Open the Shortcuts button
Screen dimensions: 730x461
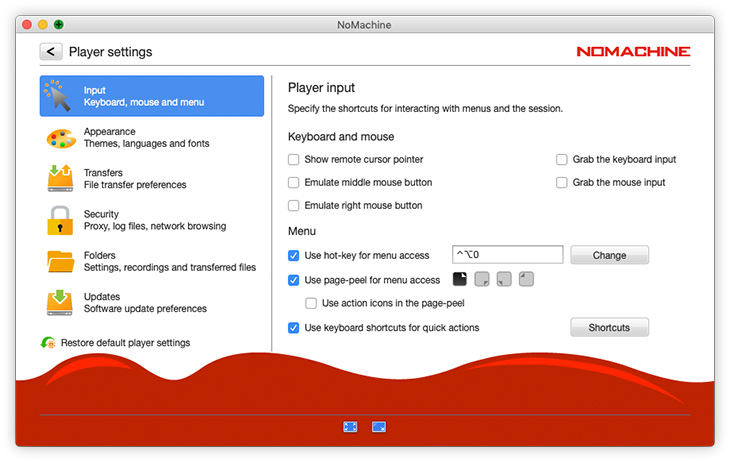coord(609,327)
